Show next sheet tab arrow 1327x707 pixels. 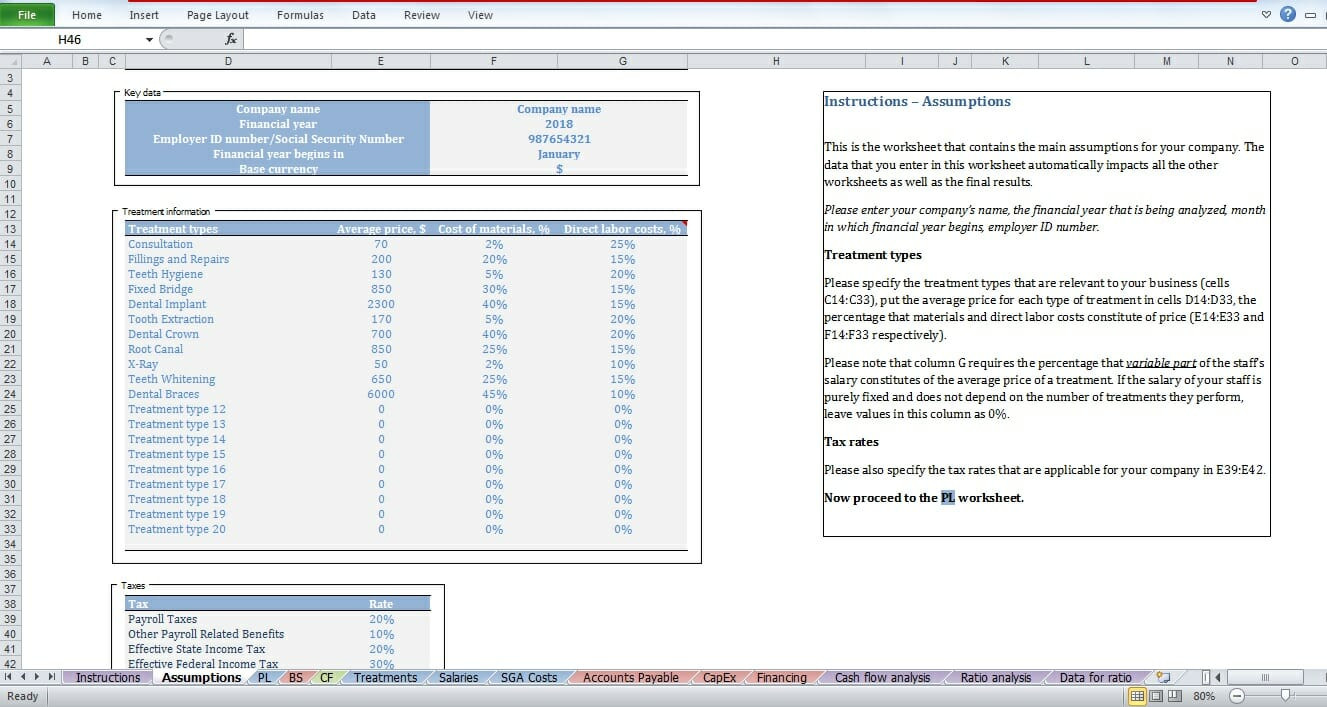point(38,677)
